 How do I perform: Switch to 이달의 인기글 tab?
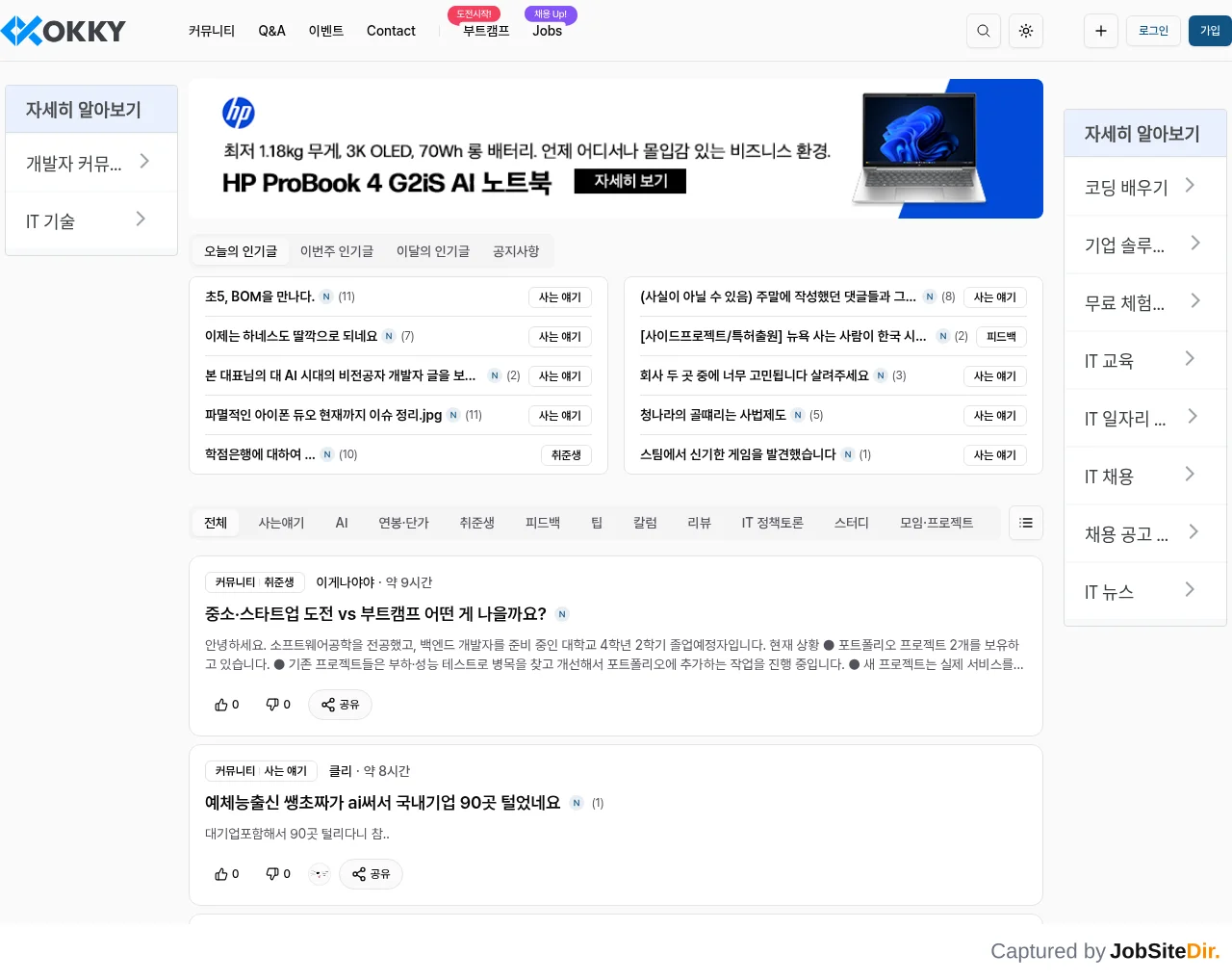(433, 251)
